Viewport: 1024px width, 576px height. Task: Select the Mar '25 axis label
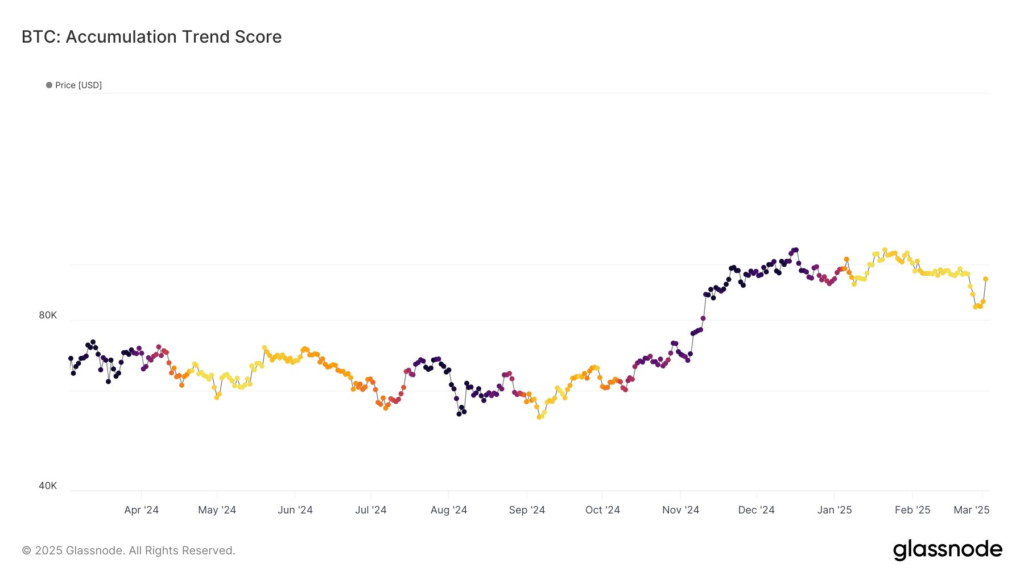[972, 510]
